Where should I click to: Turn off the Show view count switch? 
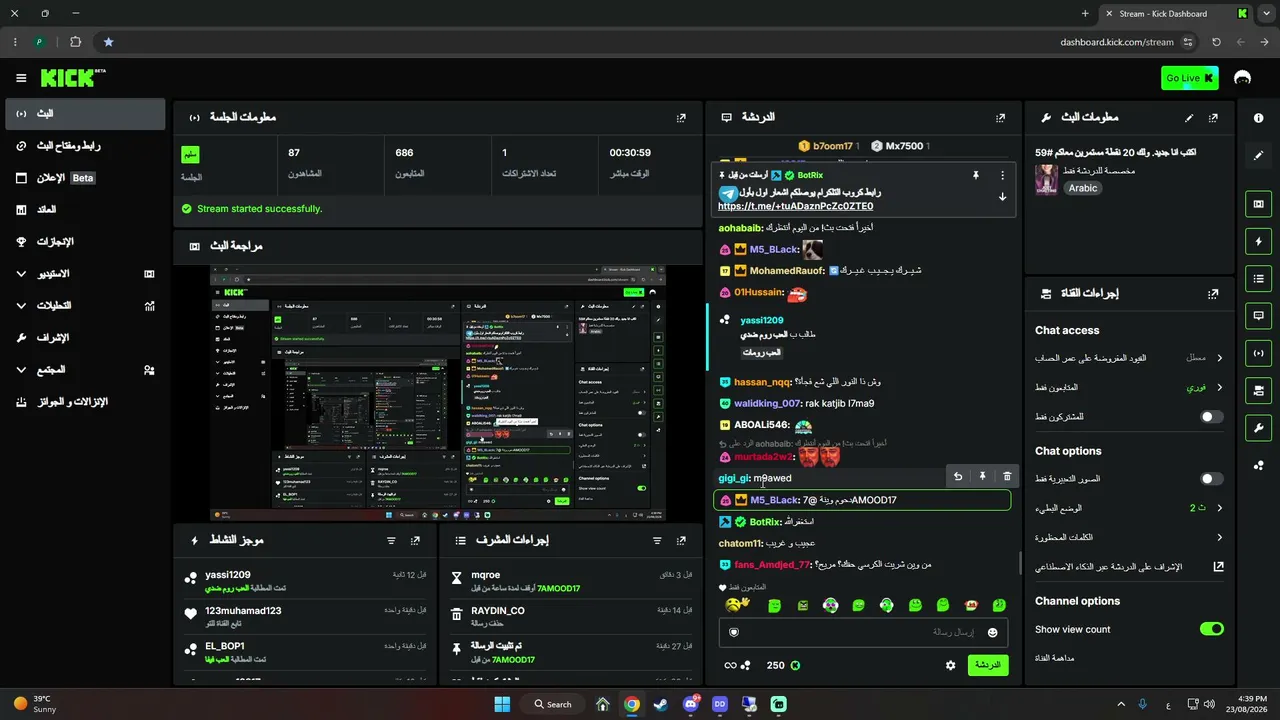1211,629
